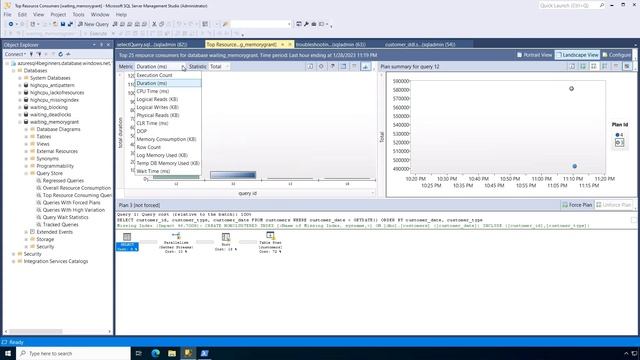Image resolution: width=640 pixels, height=360 pixels.
Task: Click the Force Plan button
Action: pyautogui.click(x=577, y=205)
